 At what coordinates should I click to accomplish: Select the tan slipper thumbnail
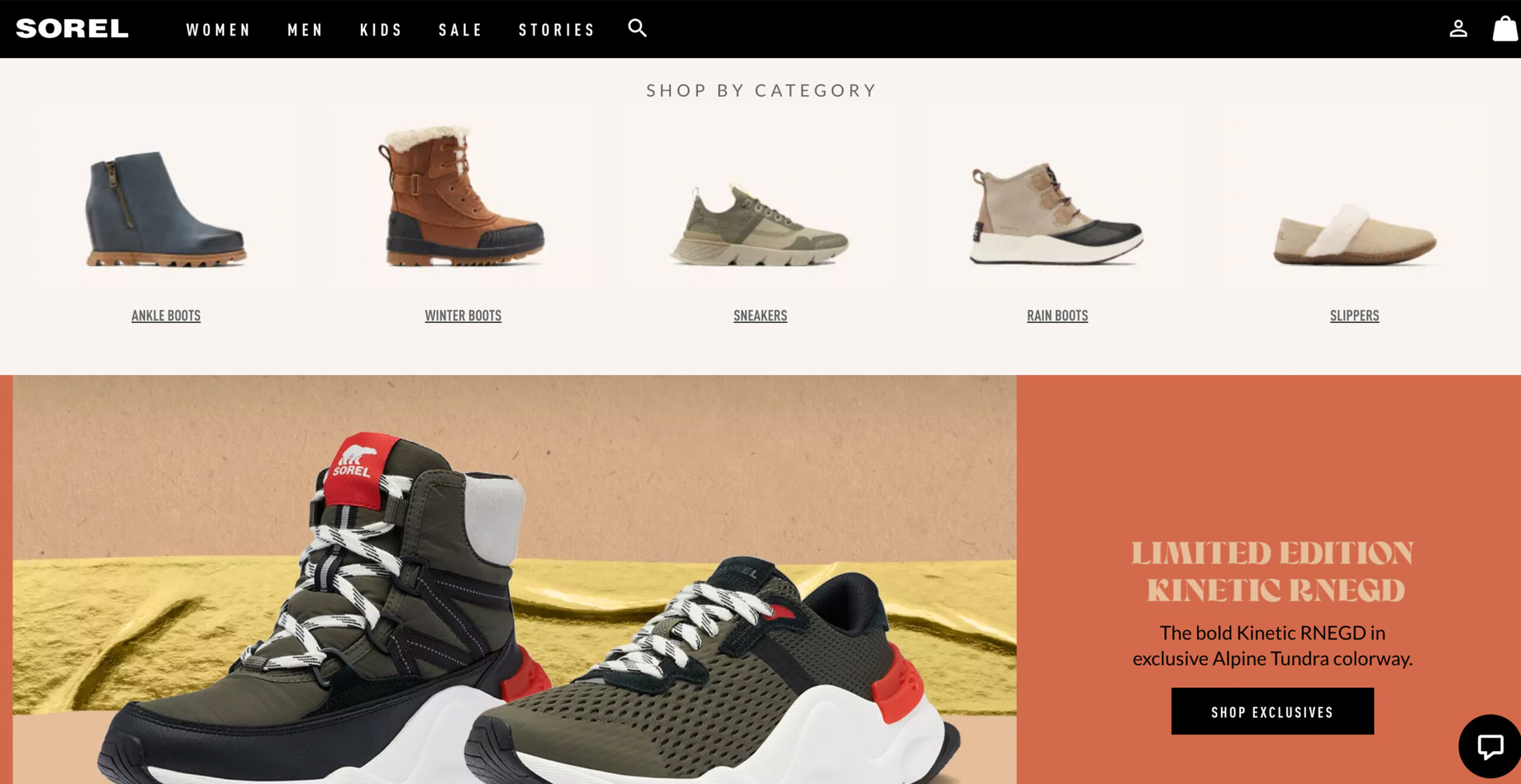(x=1355, y=196)
